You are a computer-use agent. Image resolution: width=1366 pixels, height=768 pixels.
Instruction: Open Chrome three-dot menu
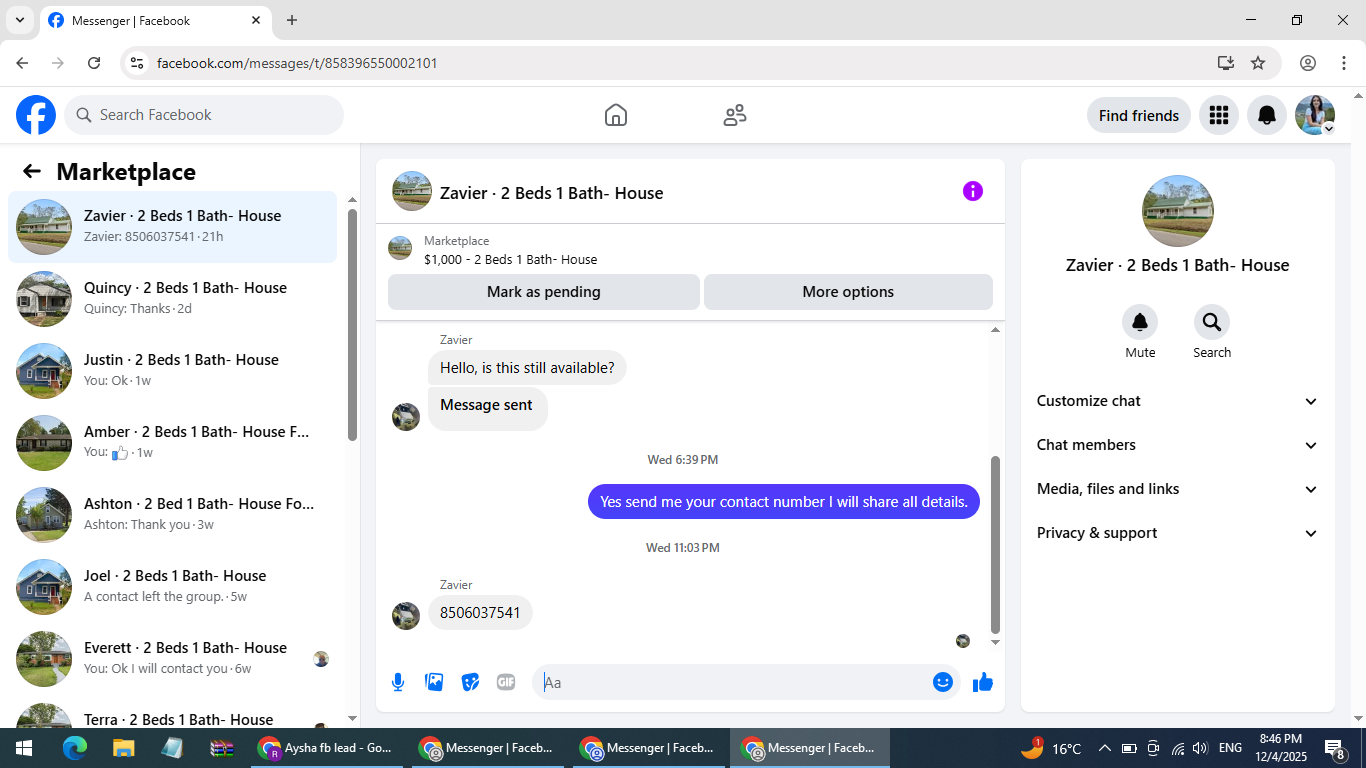[1344, 63]
